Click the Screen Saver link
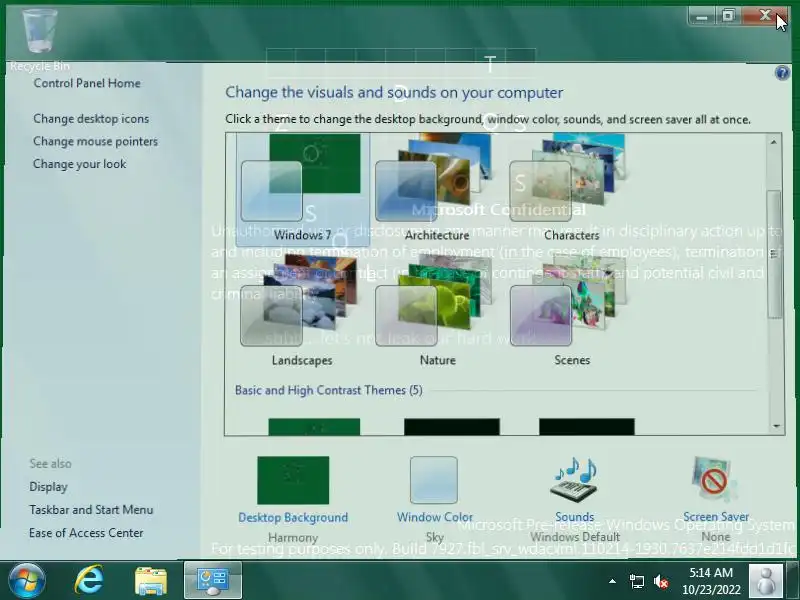The image size is (800, 600). tap(716, 517)
